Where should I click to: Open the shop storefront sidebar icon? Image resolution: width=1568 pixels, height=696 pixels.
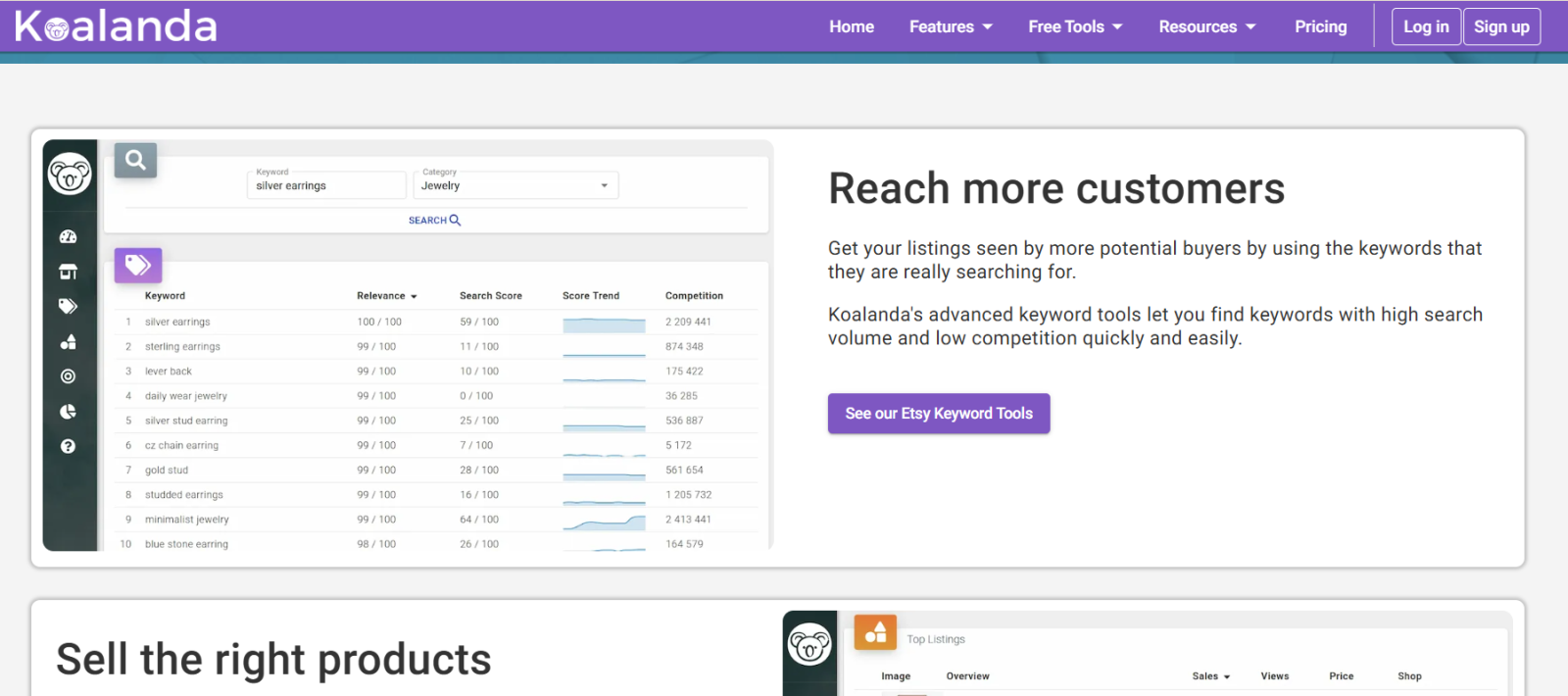tap(68, 272)
